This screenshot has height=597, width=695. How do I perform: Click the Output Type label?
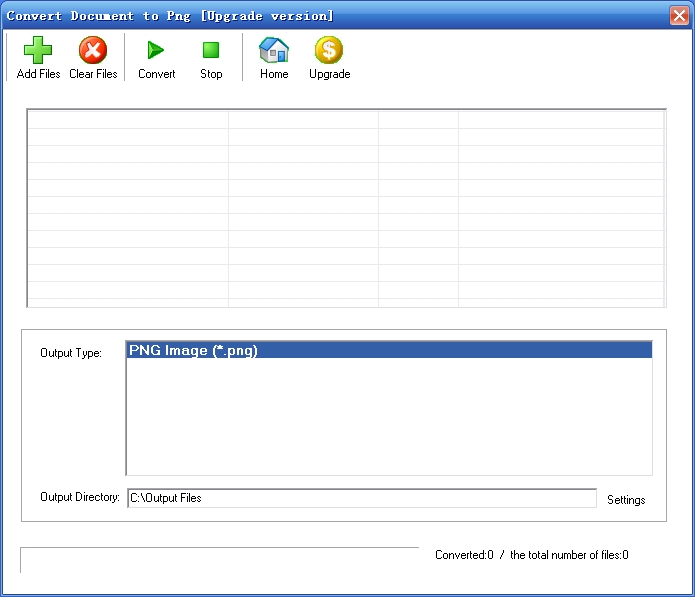pos(71,353)
